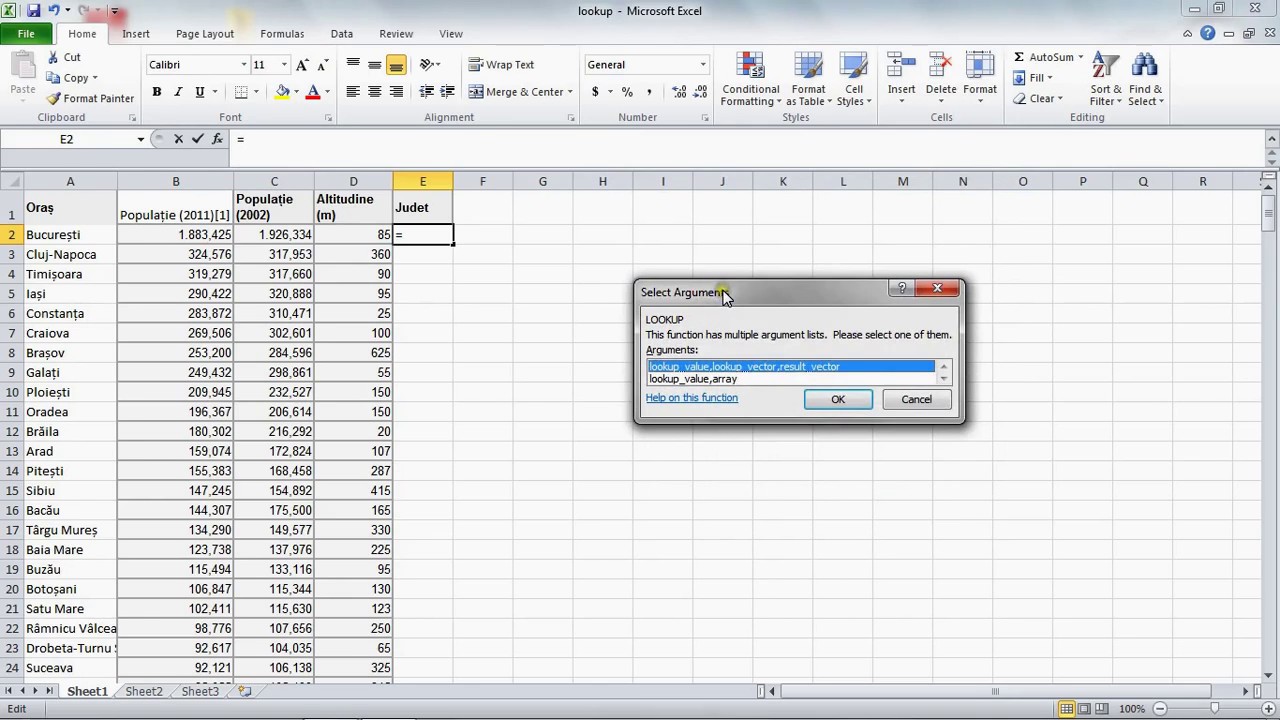Click Decrease Font Size icon
The image size is (1280, 720).
tap(322, 65)
